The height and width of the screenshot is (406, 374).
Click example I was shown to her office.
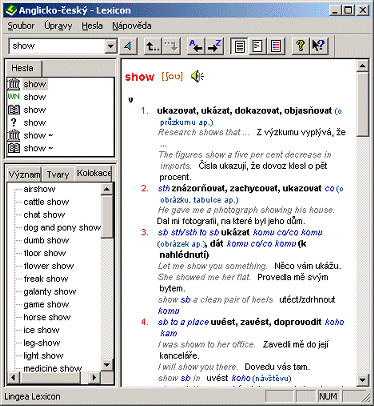[x=206, y=344]
